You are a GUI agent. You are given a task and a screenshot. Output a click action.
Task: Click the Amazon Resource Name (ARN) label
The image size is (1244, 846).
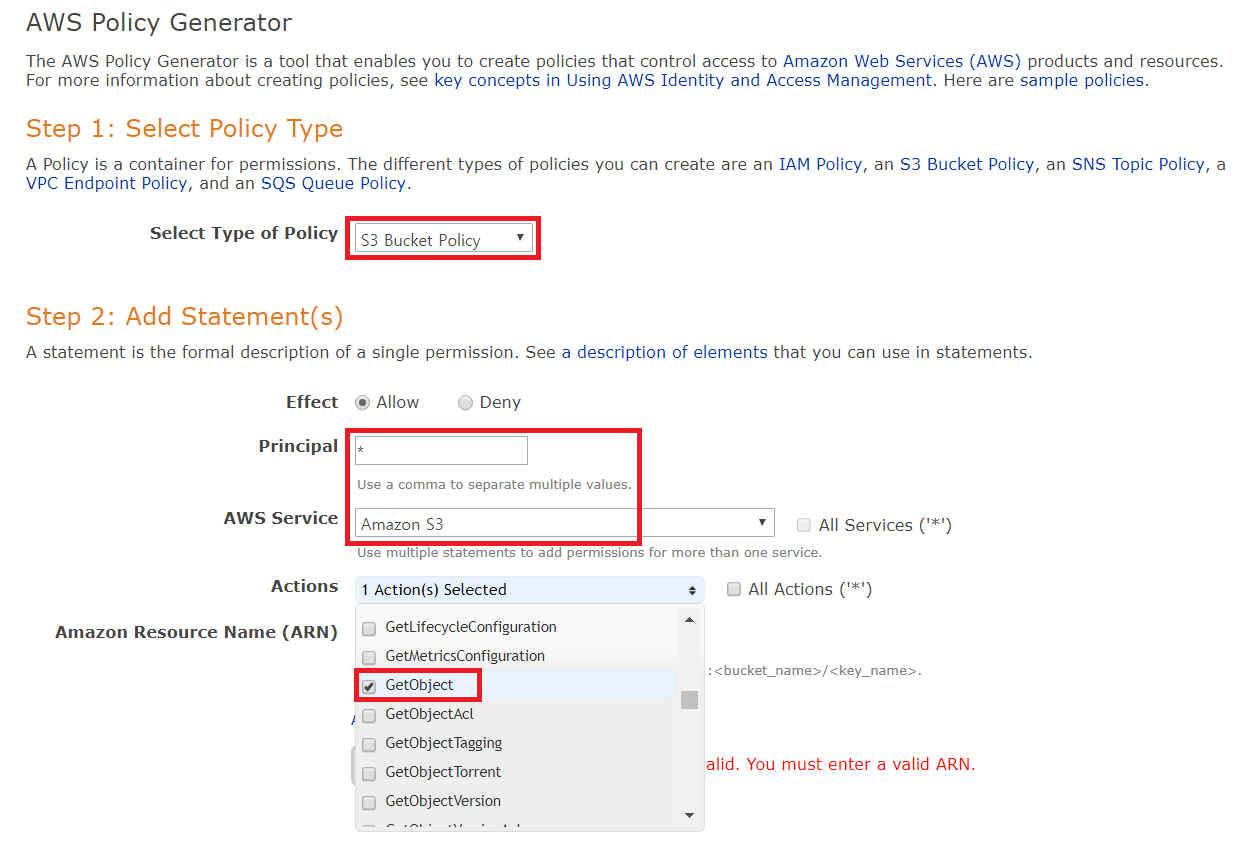pos(196,632)
